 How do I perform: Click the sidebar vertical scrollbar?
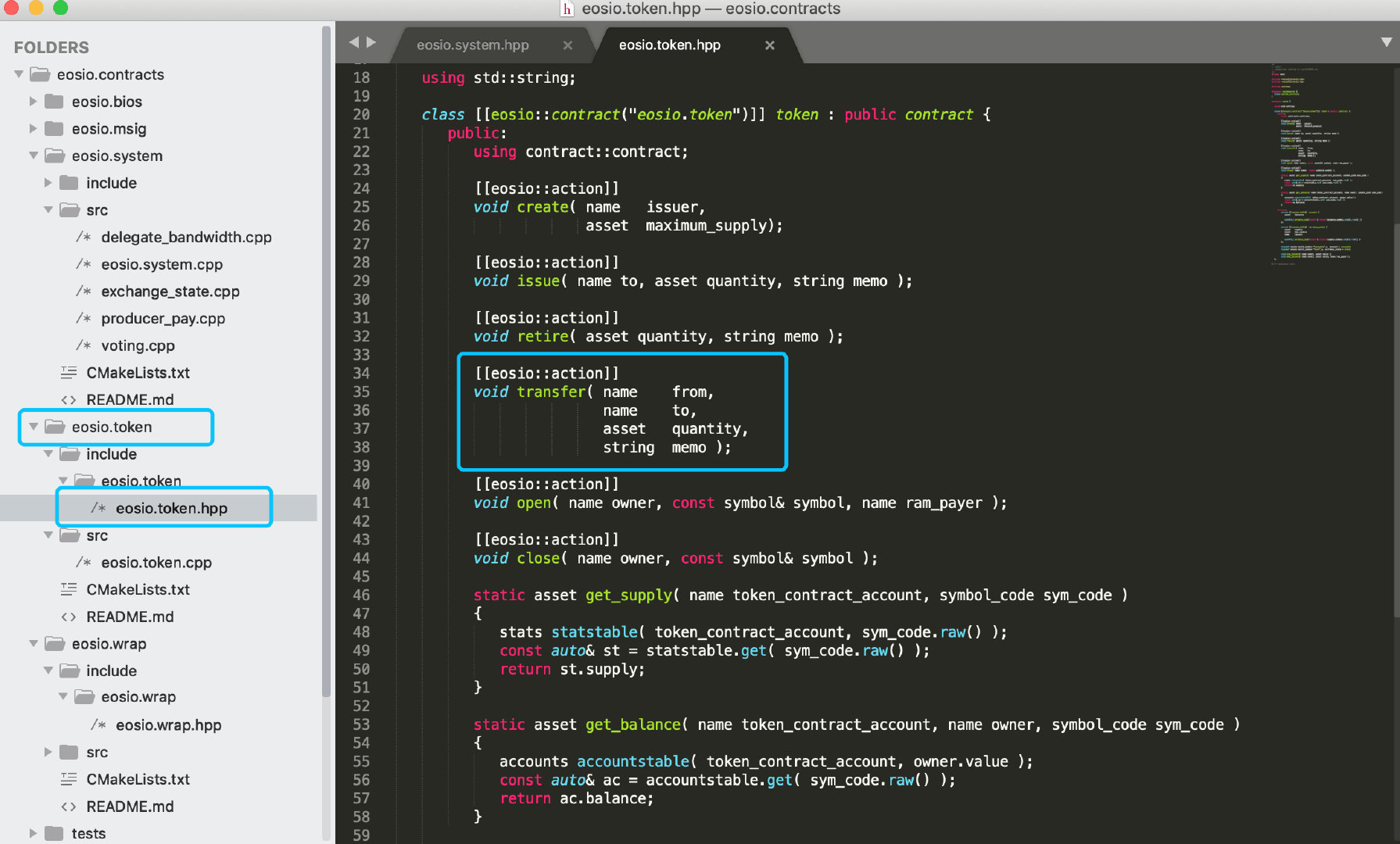pos(326,359)
